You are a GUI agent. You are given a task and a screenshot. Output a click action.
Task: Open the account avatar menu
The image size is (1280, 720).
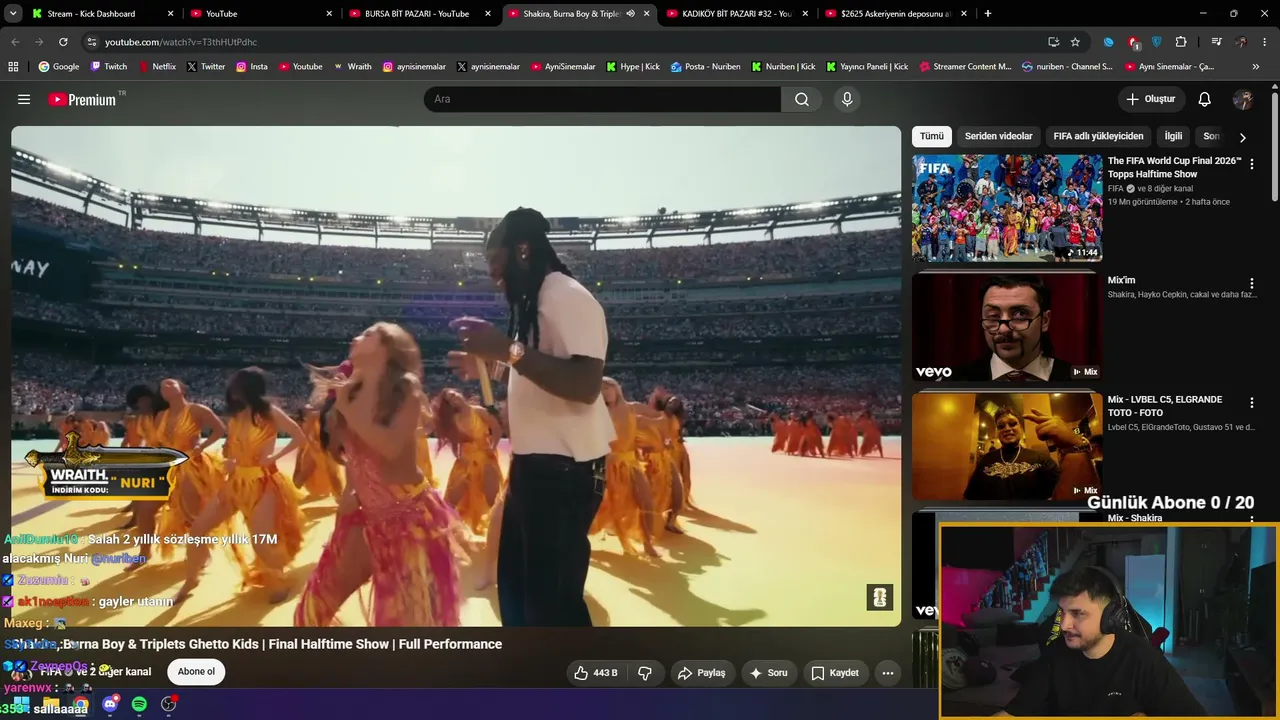pos(1243,99)
